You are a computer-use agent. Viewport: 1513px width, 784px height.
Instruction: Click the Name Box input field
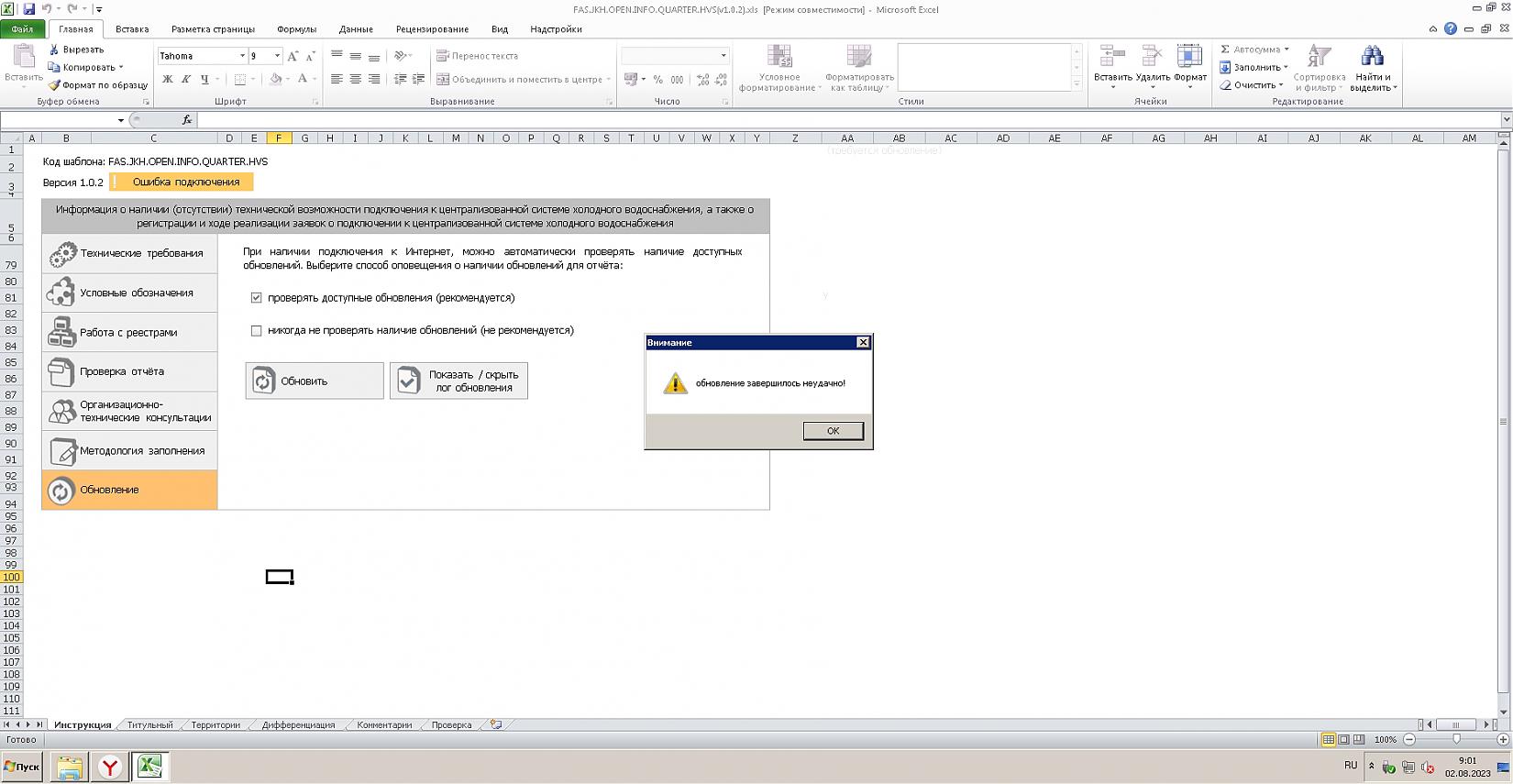[59, 120]
